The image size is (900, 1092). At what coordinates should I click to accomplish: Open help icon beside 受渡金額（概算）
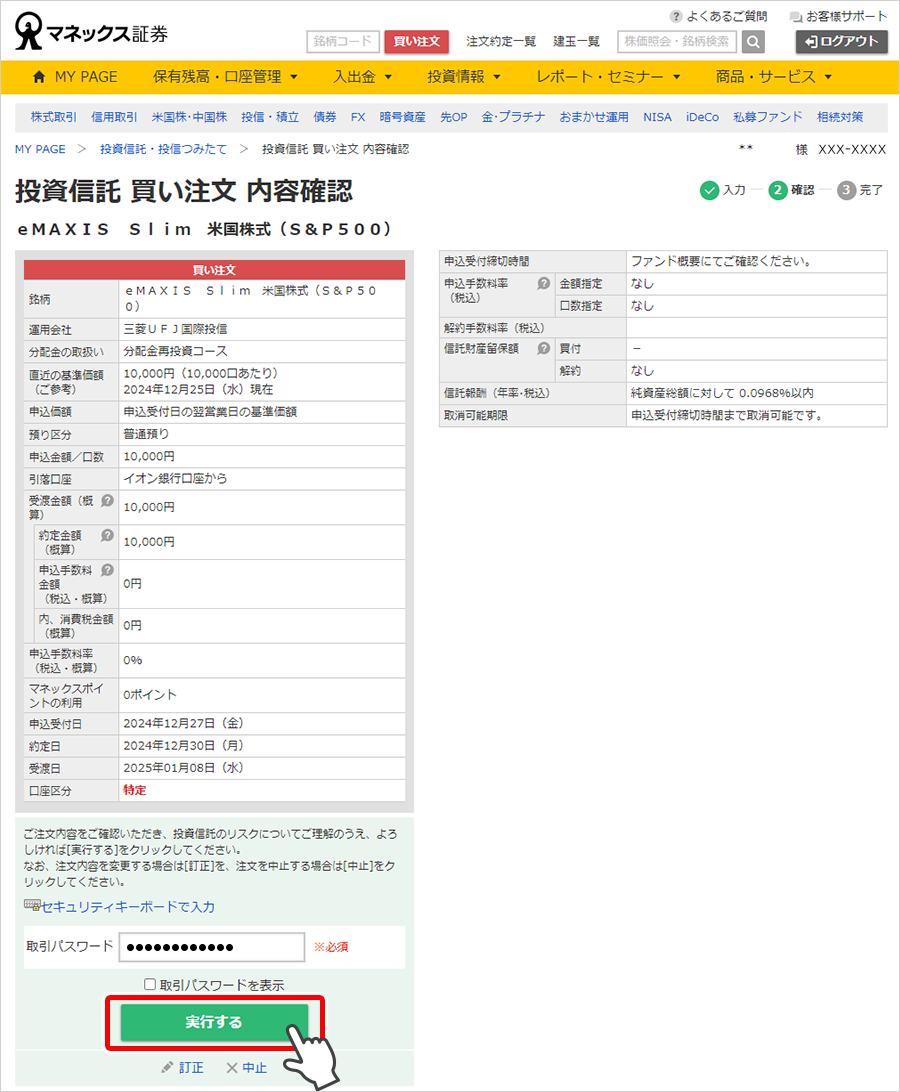pyautogui.click(x=107, y=501)
